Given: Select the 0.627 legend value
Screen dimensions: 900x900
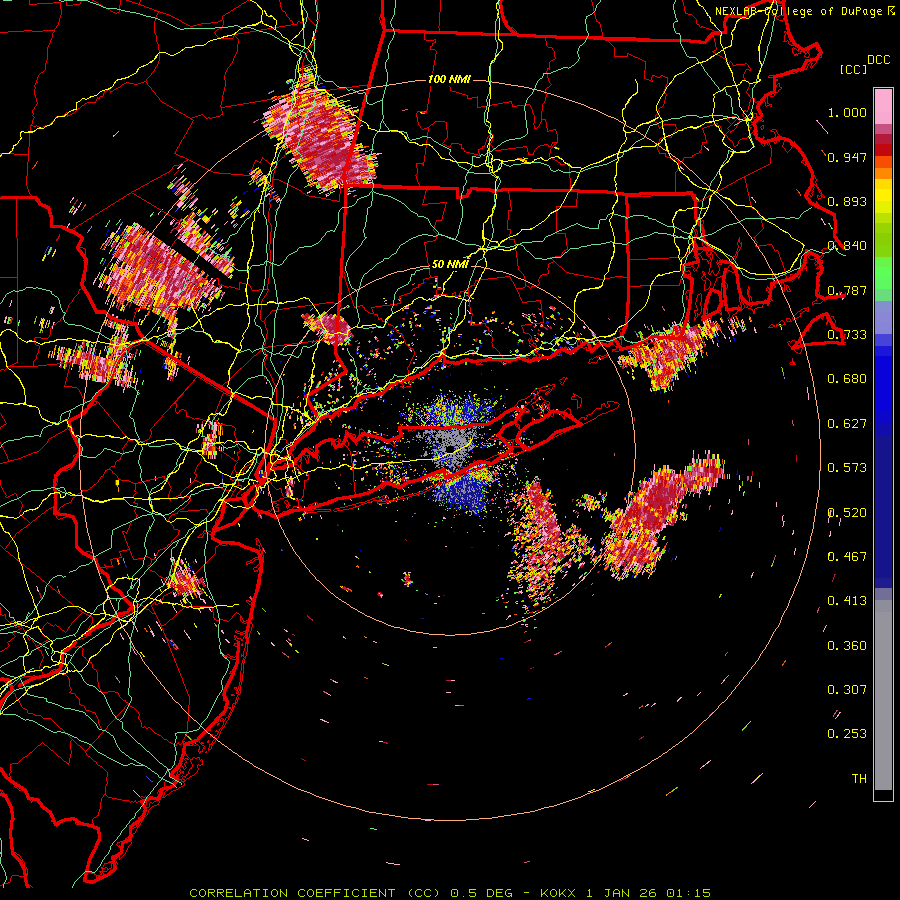Looking at the screenshot, I should point(847,424).
